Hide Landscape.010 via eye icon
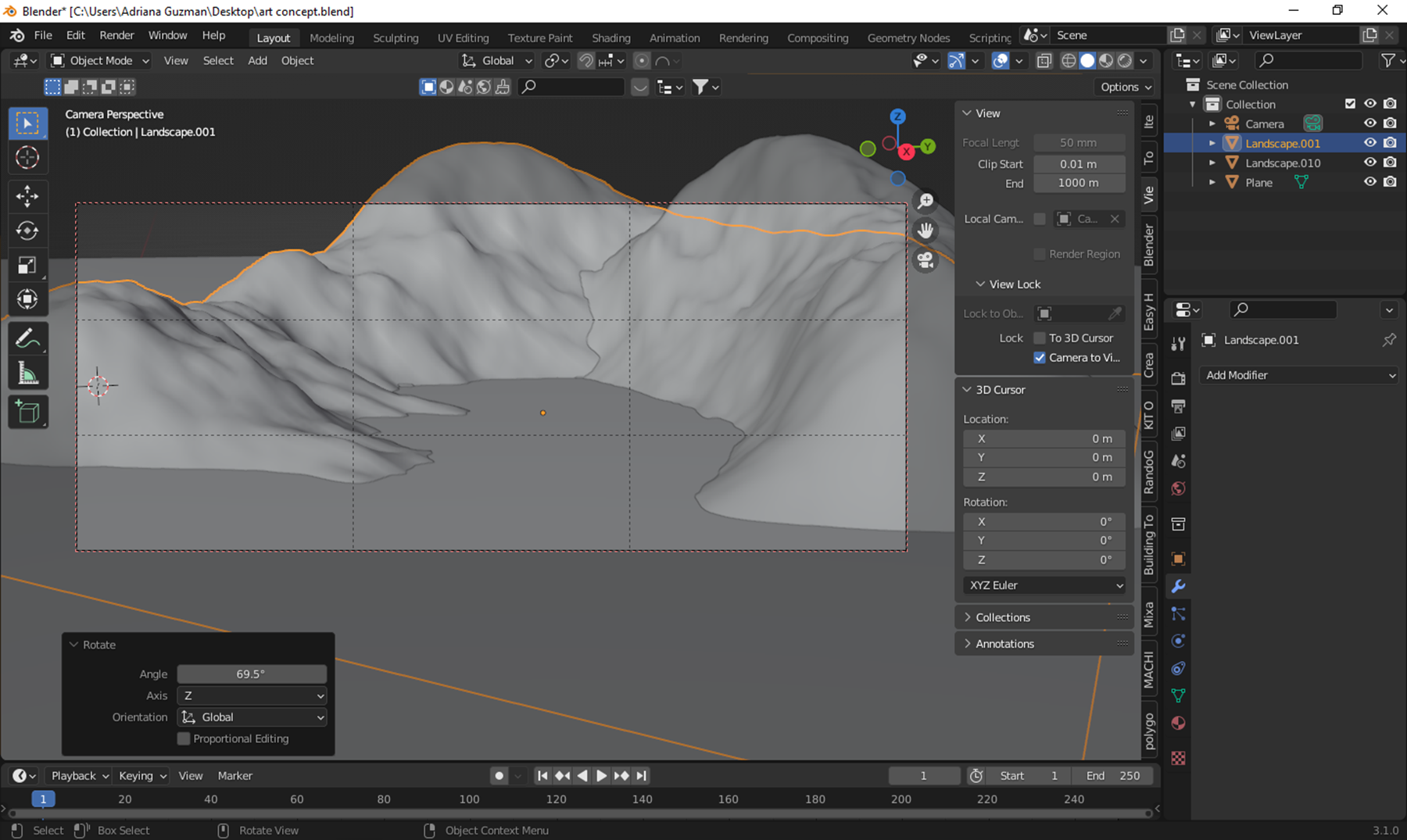 tap(1369, 163)
